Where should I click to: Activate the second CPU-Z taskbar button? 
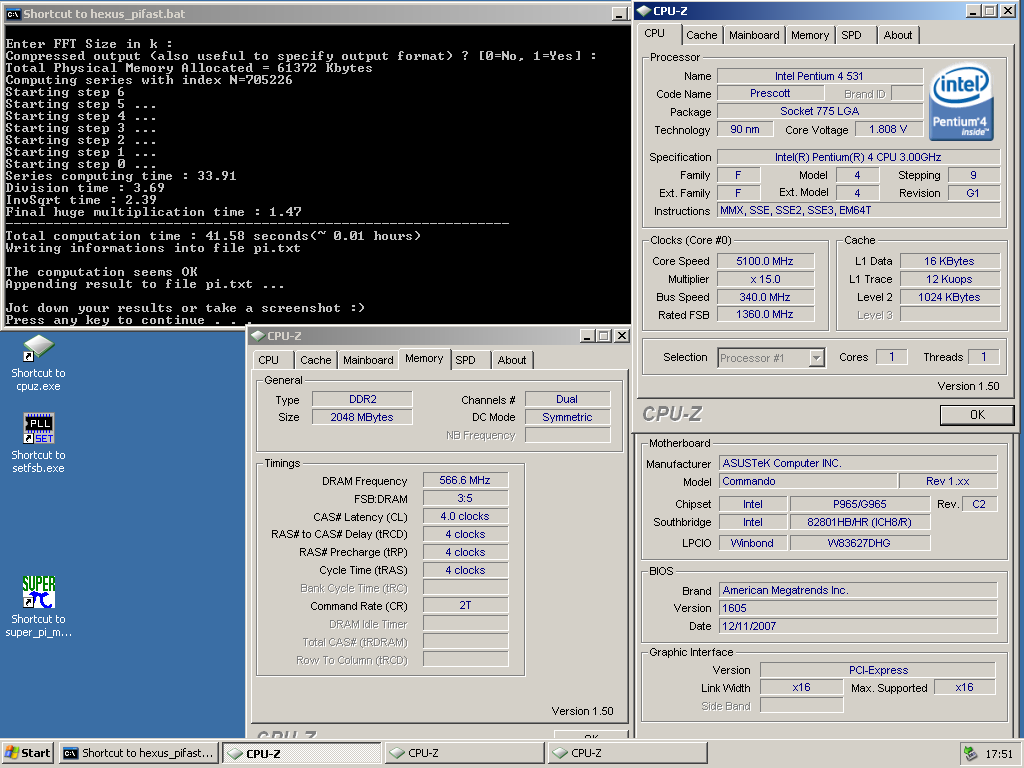[x=464, y=753]
